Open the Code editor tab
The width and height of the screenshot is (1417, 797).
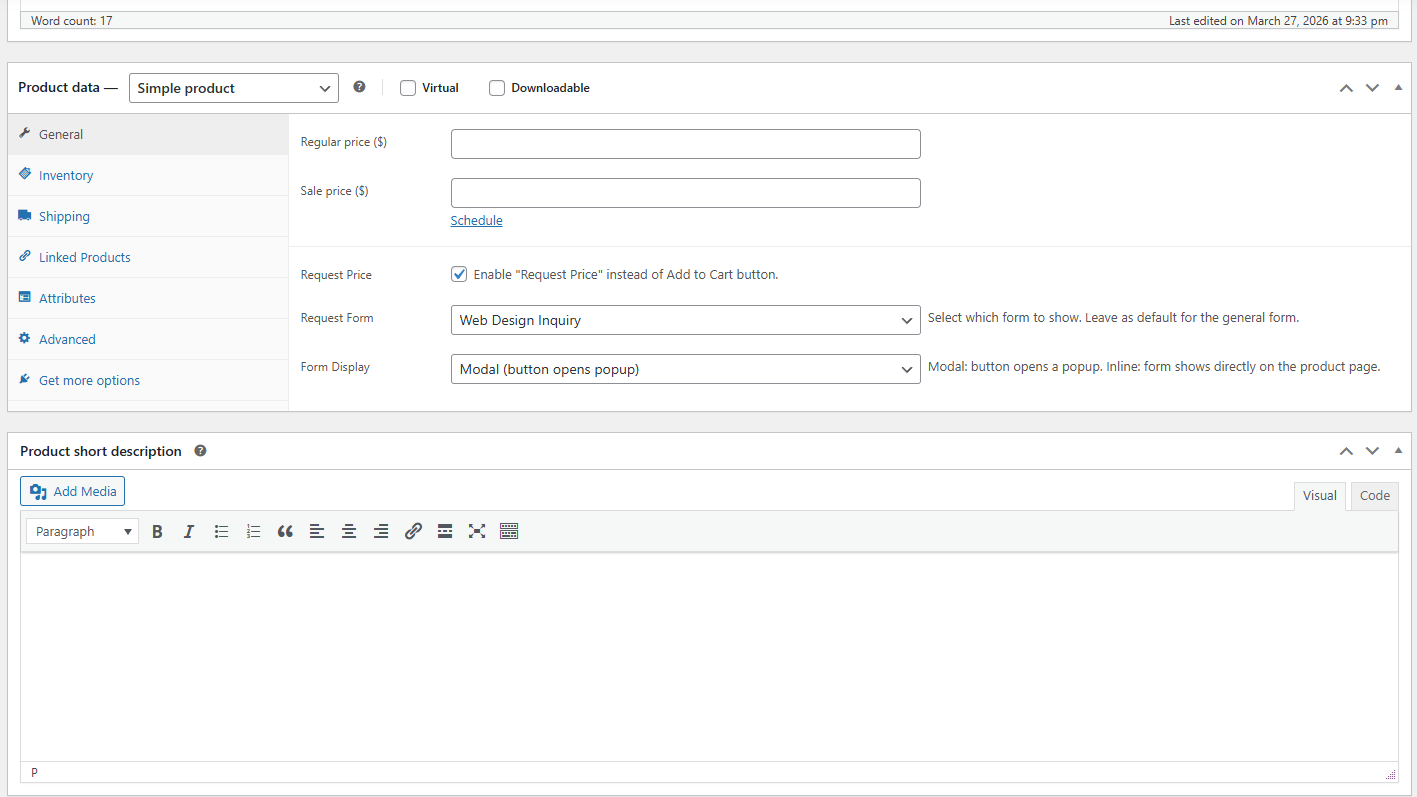tap(1374, 495)
